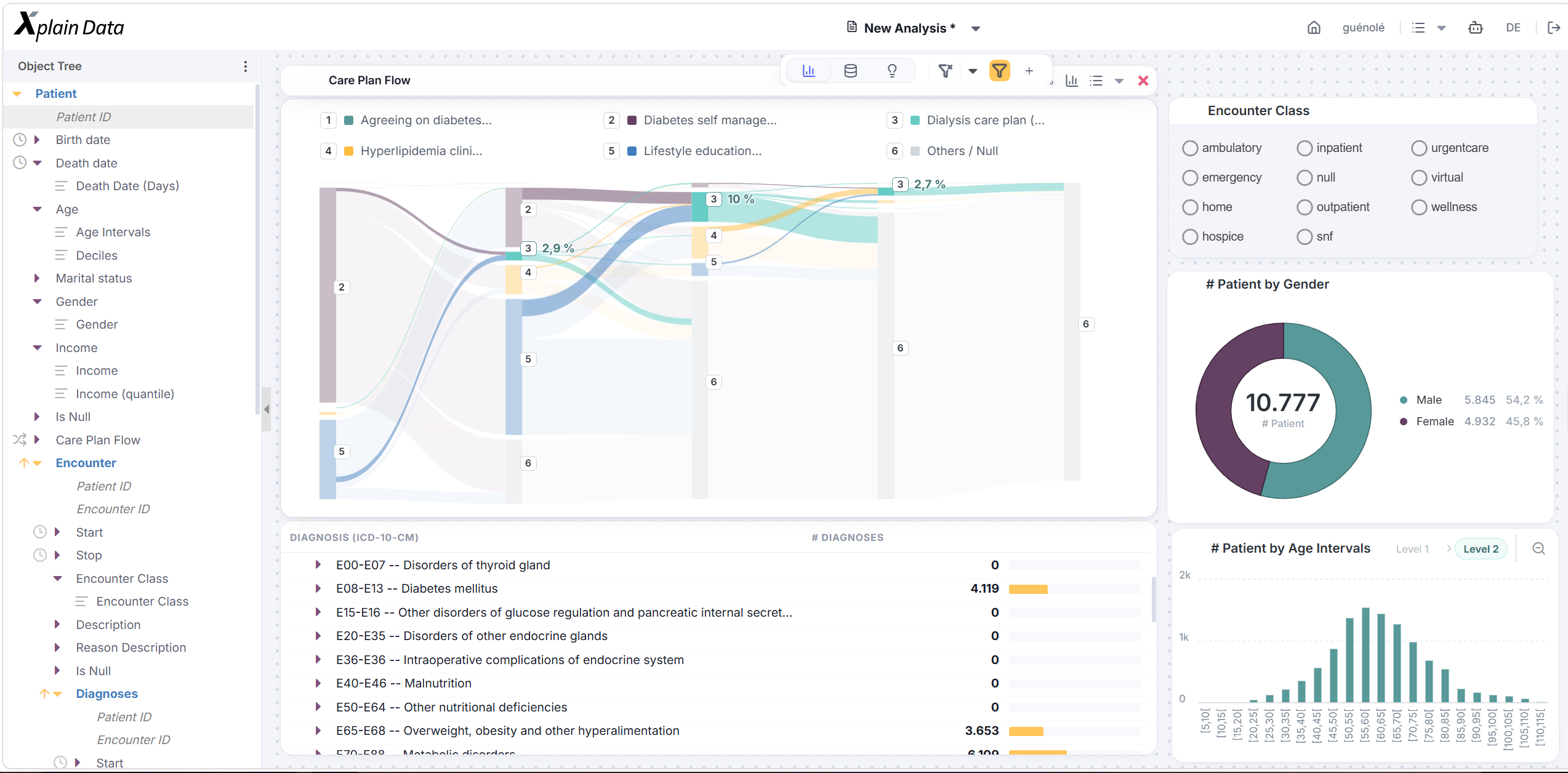Click the logout icon in header

(x=1554, y=28)
